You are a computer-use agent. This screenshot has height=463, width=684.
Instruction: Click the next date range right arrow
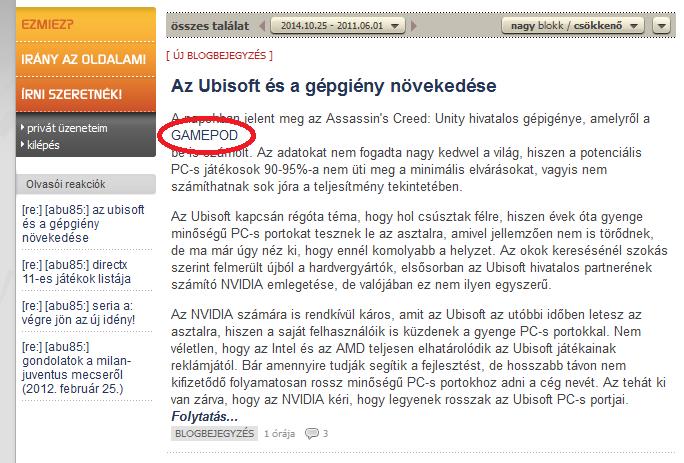point(414,26)
